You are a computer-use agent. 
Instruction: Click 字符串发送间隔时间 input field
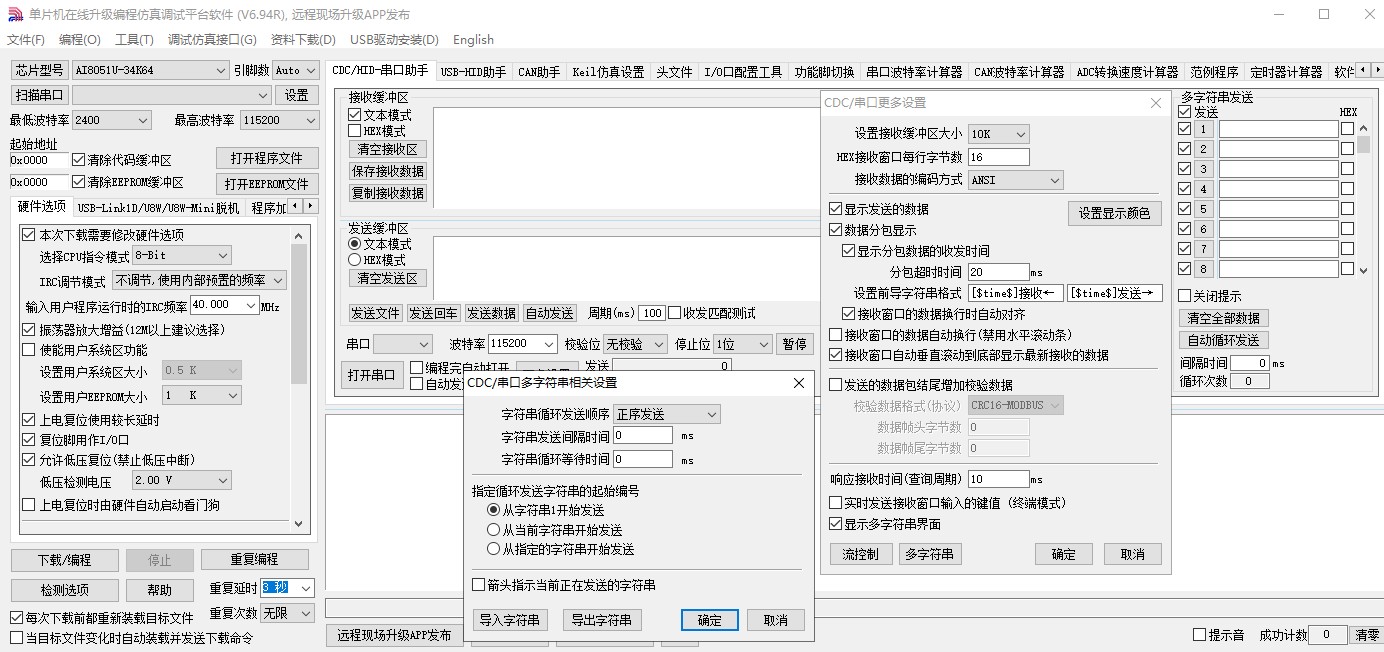coord(643,435)
